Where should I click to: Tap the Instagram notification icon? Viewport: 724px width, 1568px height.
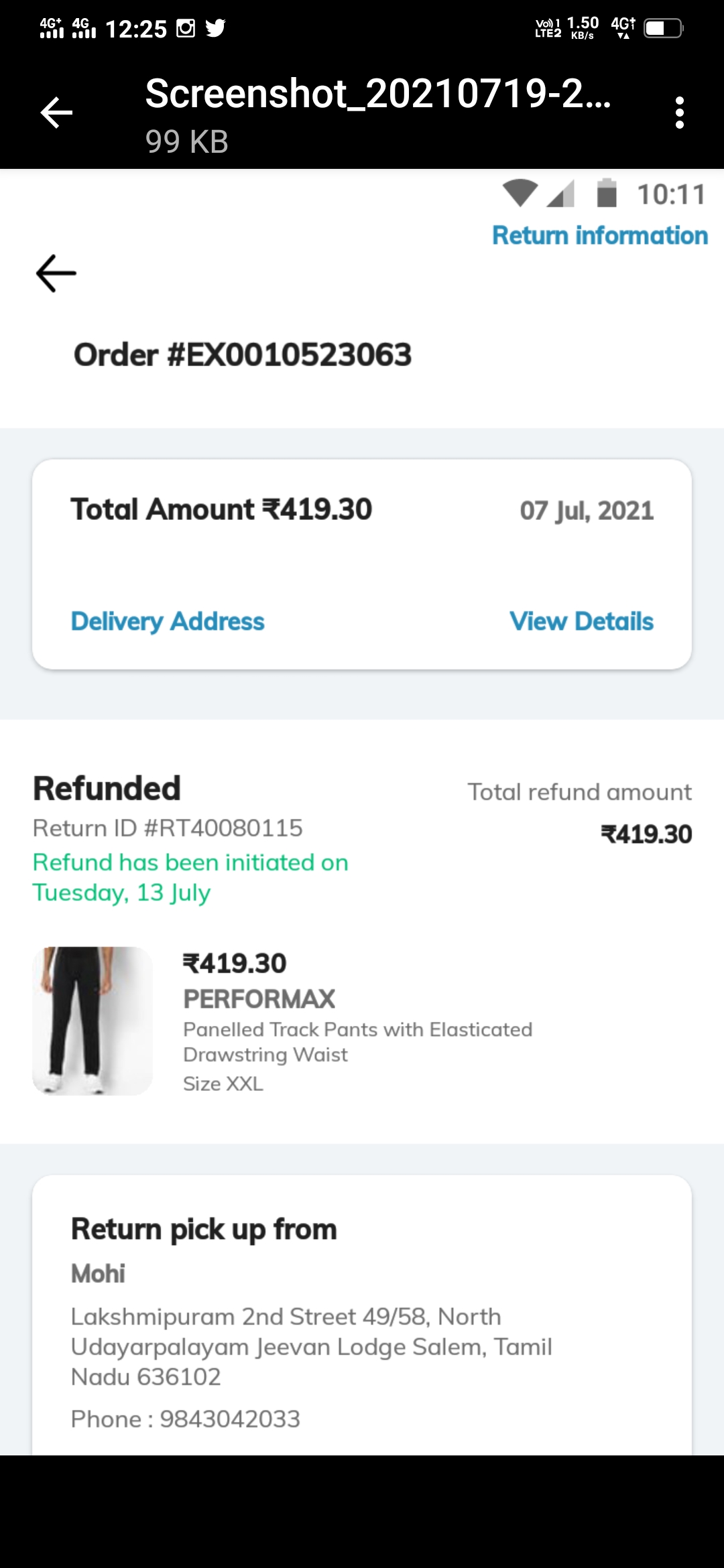(186, 28)
